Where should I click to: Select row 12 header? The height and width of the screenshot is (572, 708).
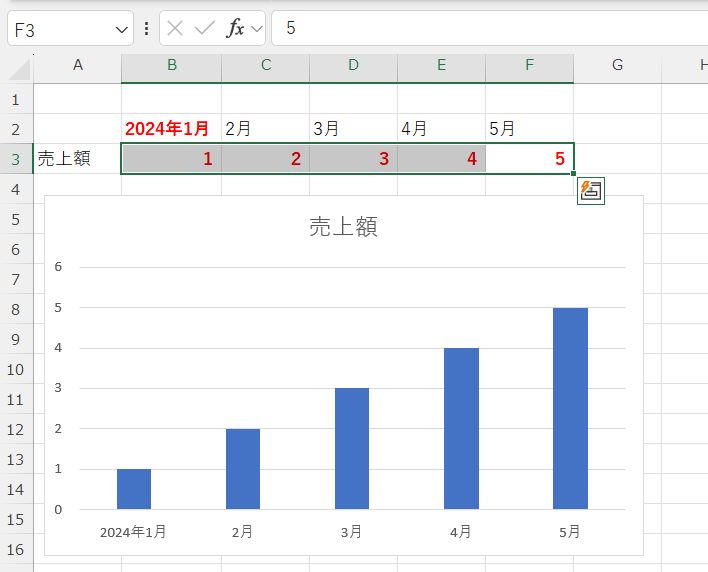(16, 429)
